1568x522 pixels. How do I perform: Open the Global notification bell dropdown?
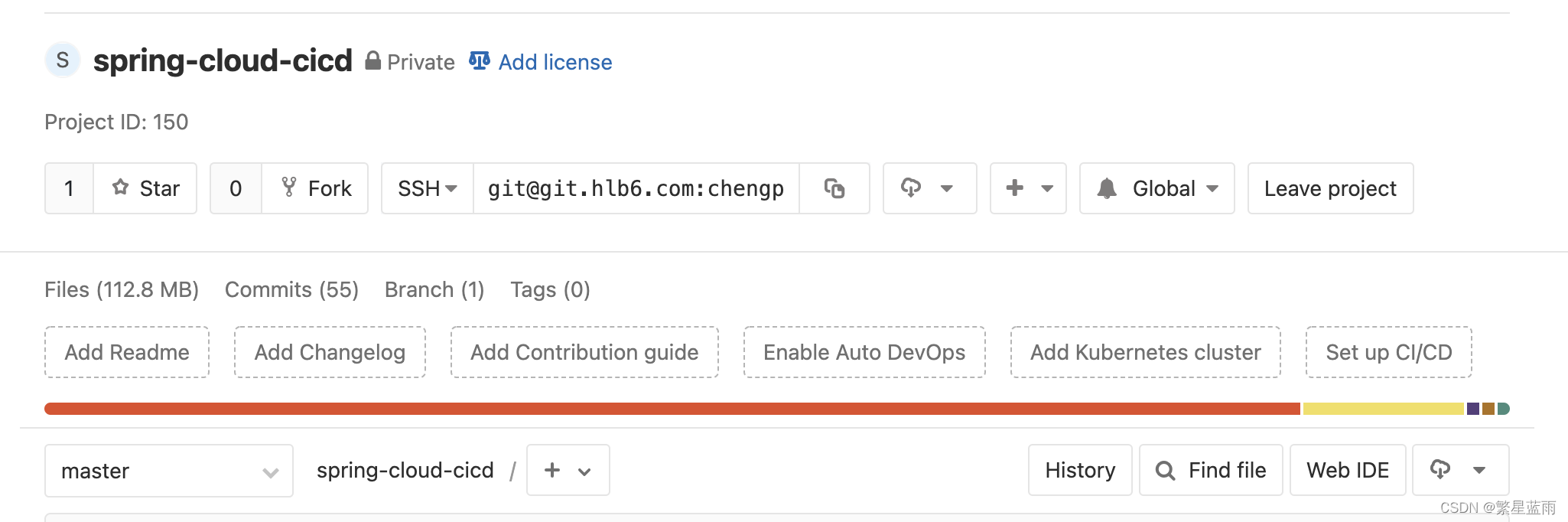tap(1156, 188)
